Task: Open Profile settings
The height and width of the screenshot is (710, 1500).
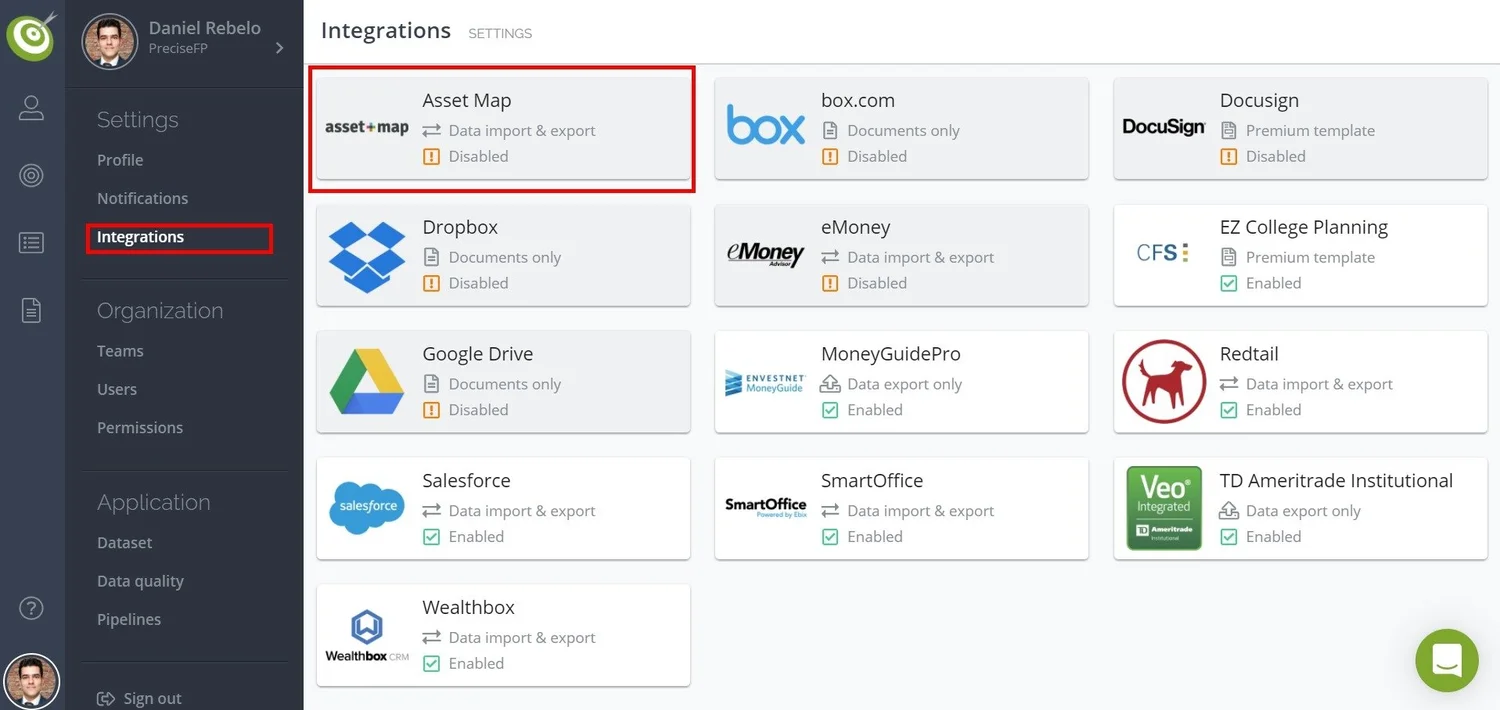Action: [x=120, y=160]
